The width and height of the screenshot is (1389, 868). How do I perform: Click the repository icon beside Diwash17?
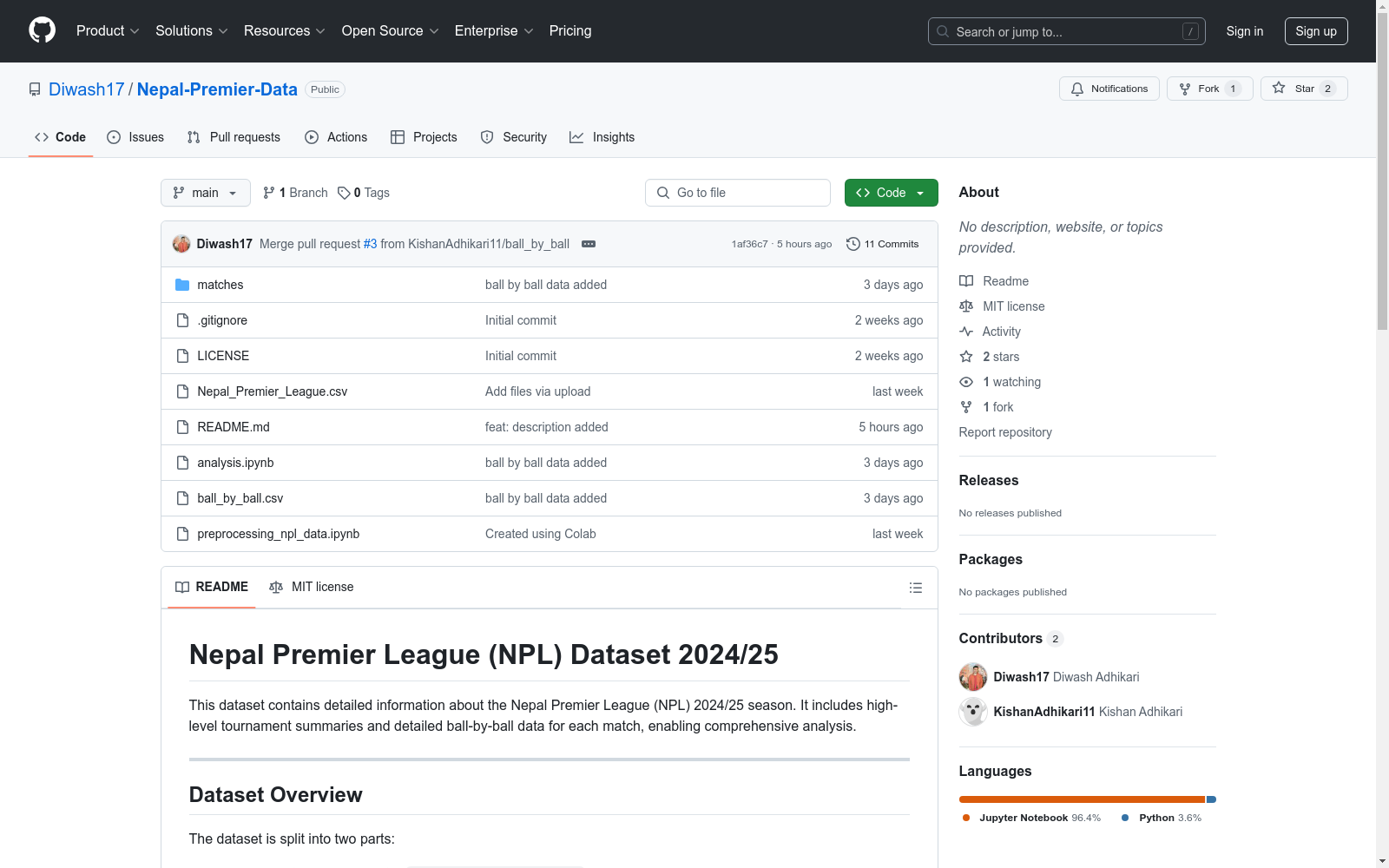[35, 89]
